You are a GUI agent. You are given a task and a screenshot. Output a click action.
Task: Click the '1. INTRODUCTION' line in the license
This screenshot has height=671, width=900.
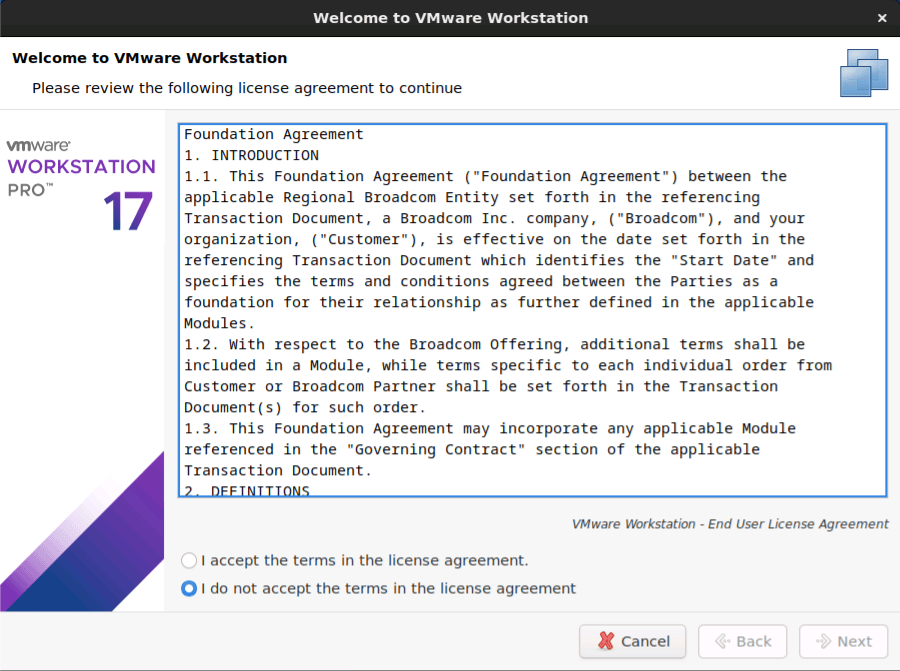pos(251,155)
